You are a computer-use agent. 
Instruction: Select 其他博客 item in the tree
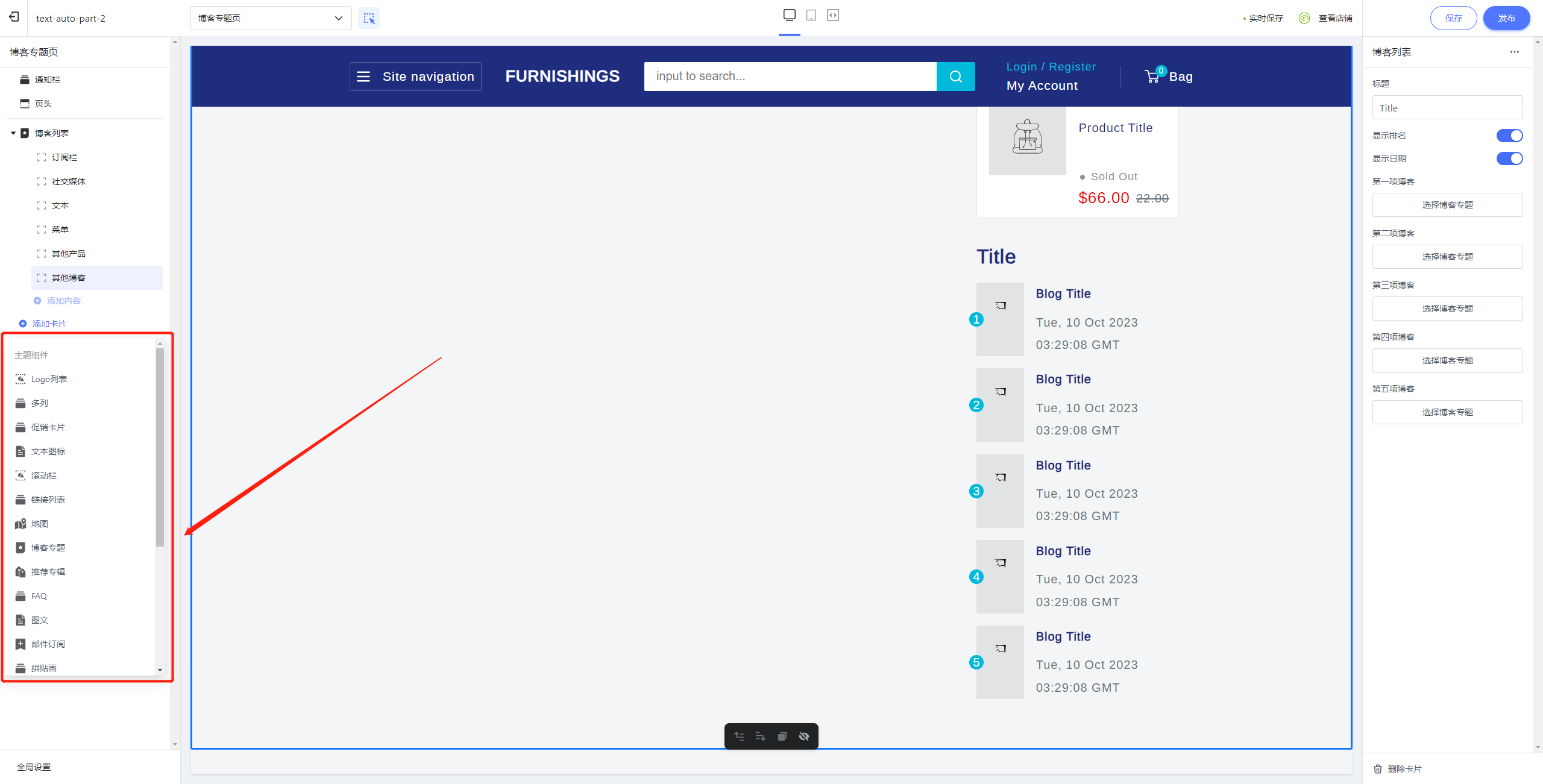(x=69, y=278)
